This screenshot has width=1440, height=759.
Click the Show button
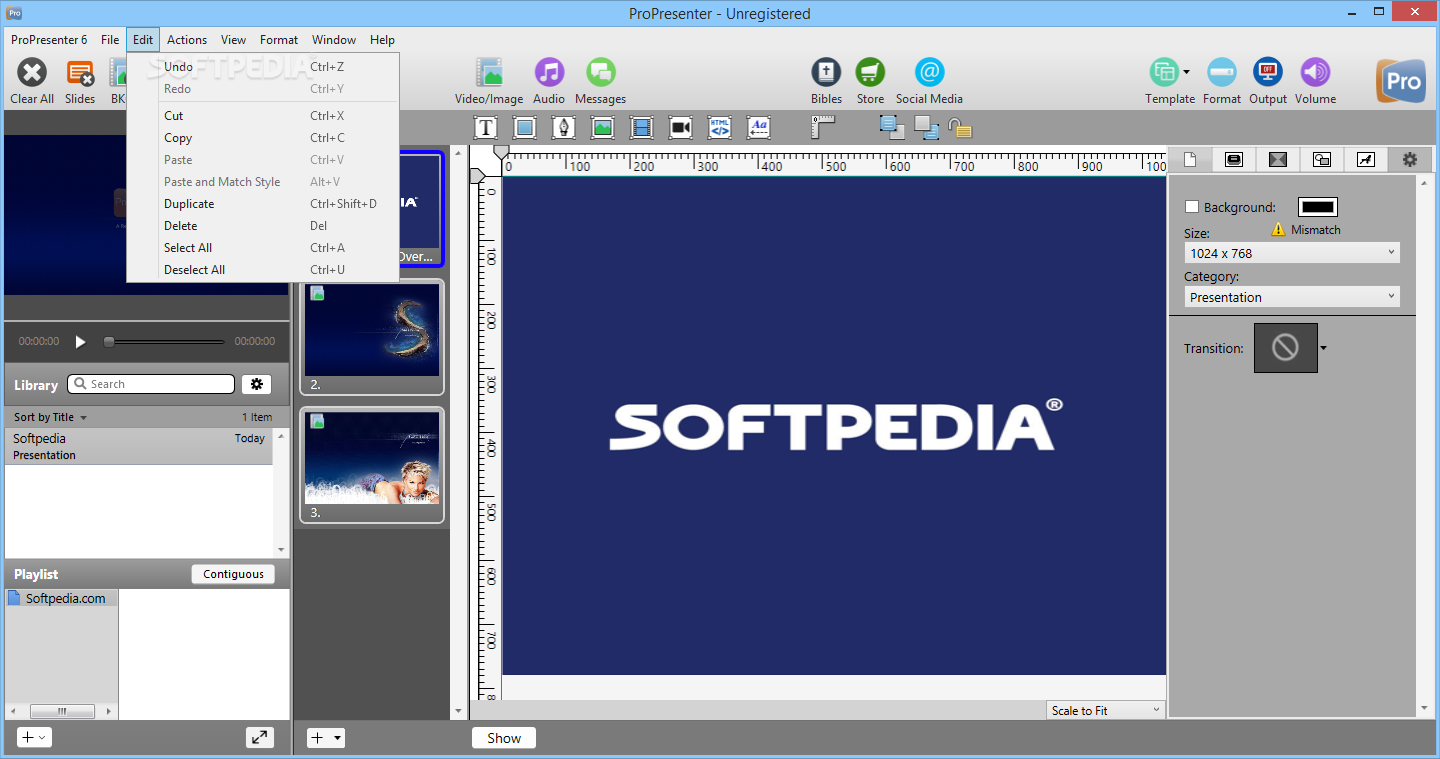coord(504,738)
